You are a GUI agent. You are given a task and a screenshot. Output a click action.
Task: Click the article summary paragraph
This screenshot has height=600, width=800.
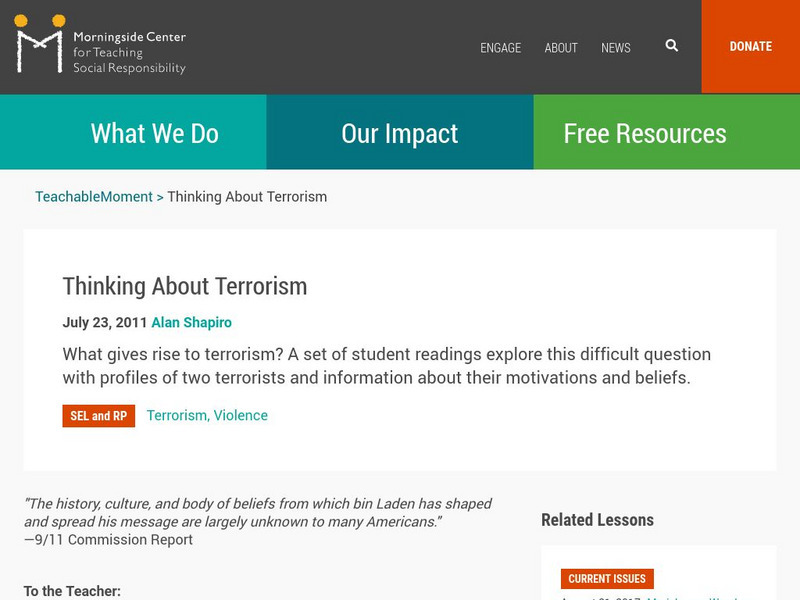(386, 367)
